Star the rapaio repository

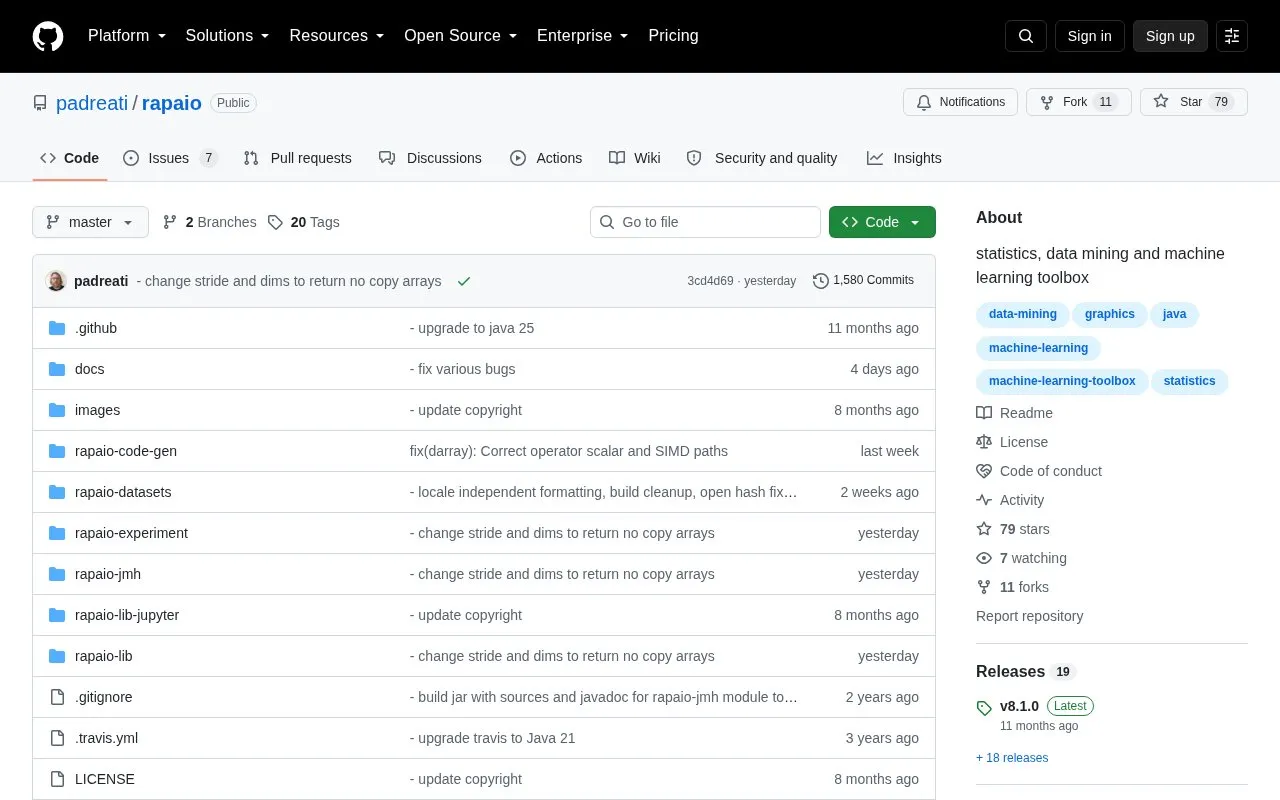click(1194, 102)
